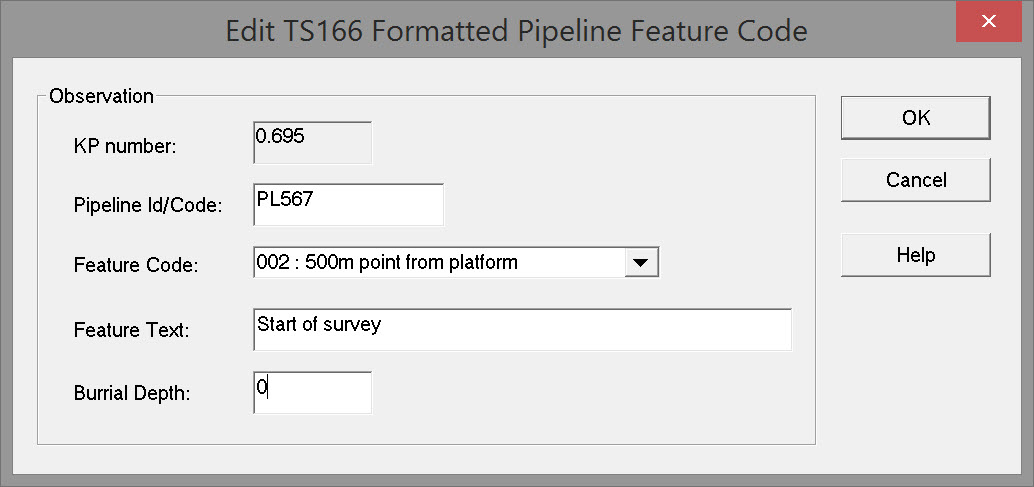Viewport: 1034px width, 487px height.
Task: Click the '0.695' KP value
Action: click(280, 136)
